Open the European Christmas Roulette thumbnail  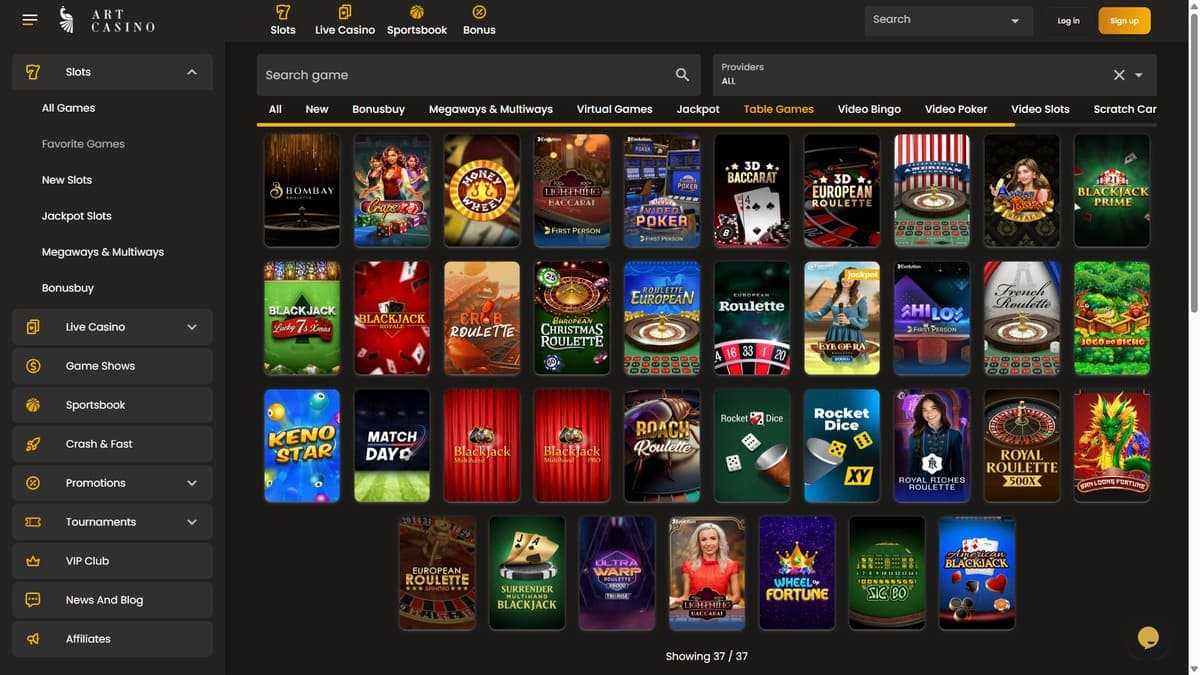click(572, 318)
